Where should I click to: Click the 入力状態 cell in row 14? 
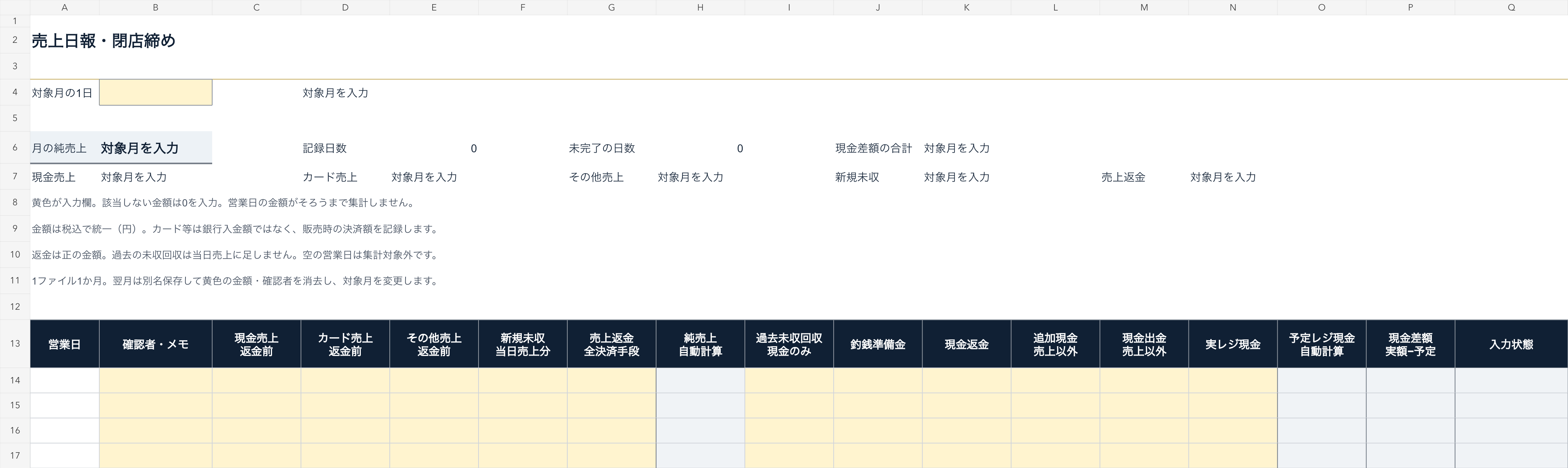coord(1512,380)
